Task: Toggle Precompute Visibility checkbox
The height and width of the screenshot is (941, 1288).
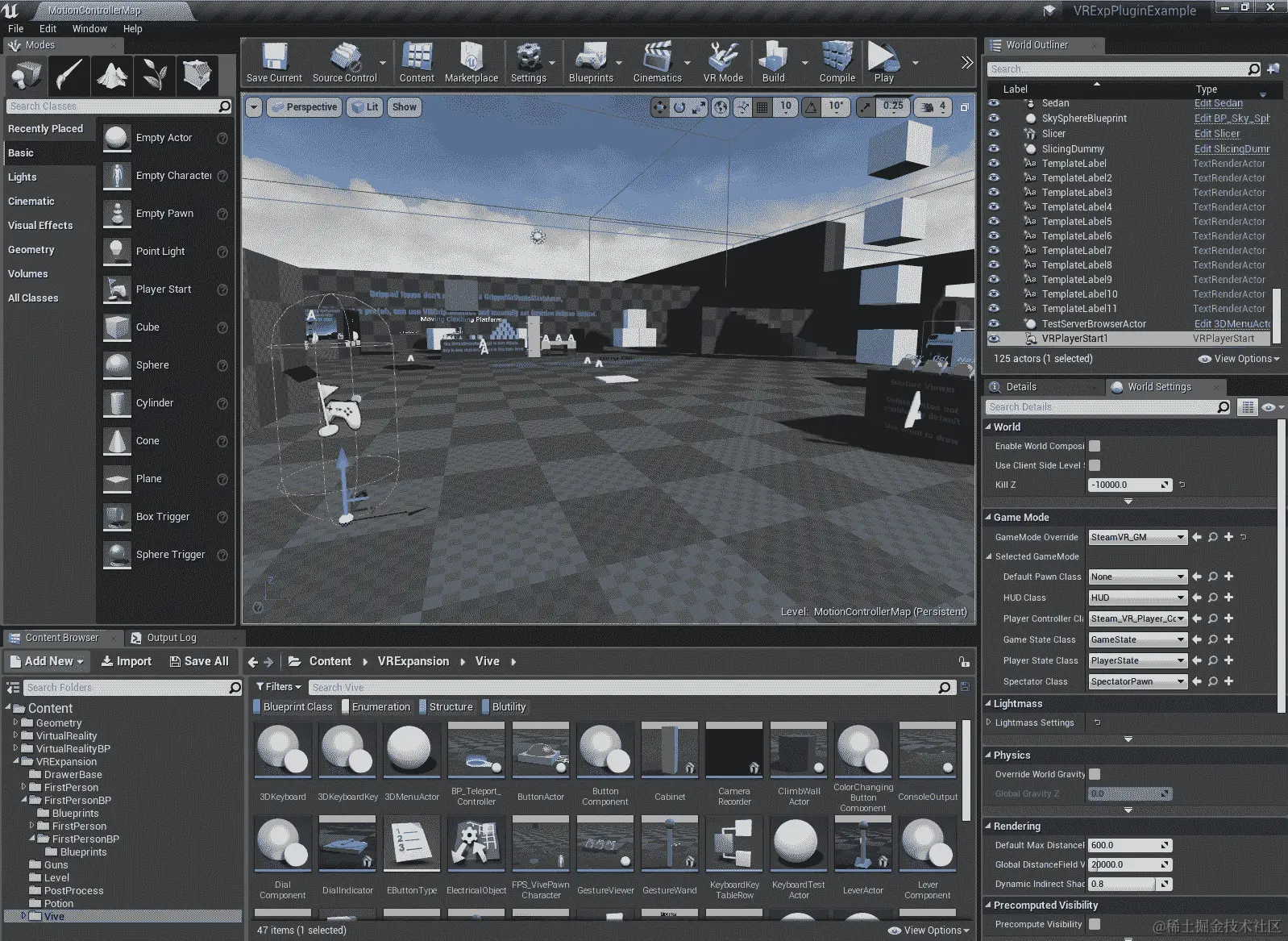Action: [x=1095, y=924]
